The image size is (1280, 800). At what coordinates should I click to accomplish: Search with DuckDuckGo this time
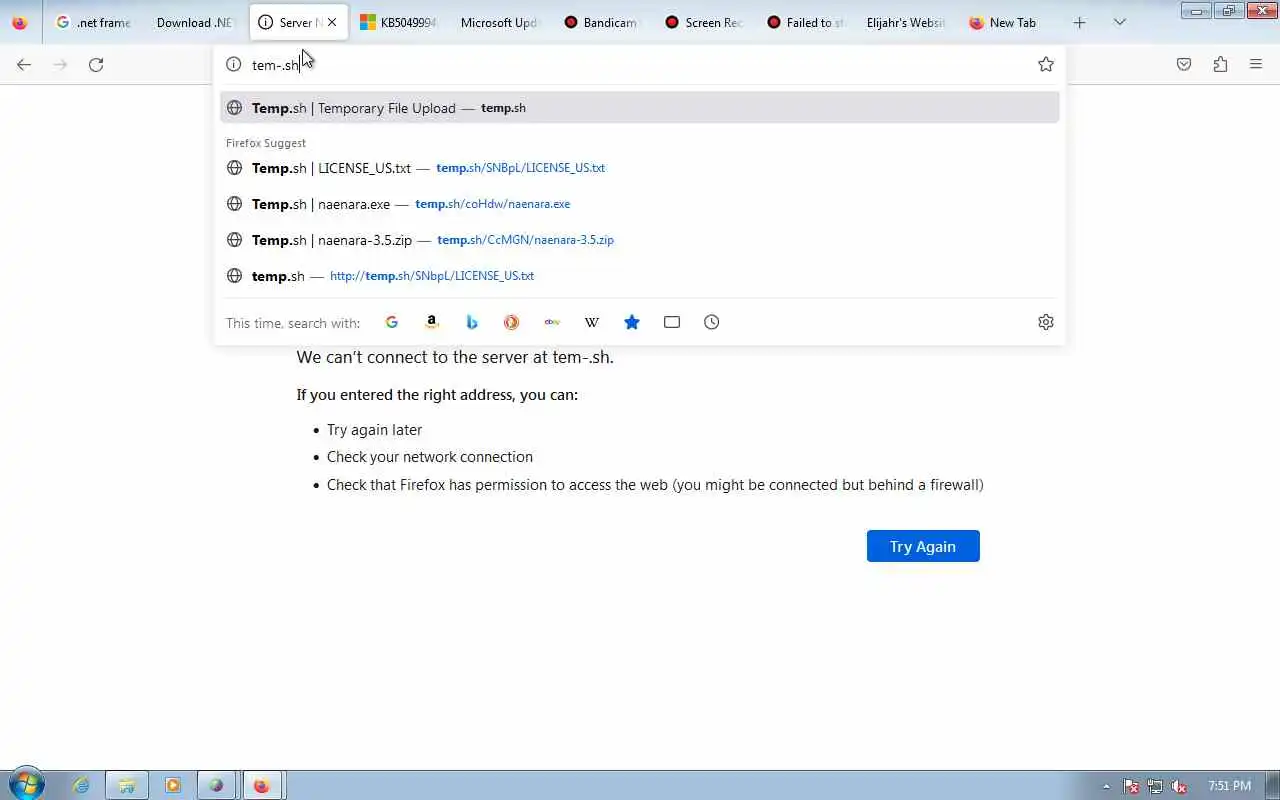coord(511,322)
